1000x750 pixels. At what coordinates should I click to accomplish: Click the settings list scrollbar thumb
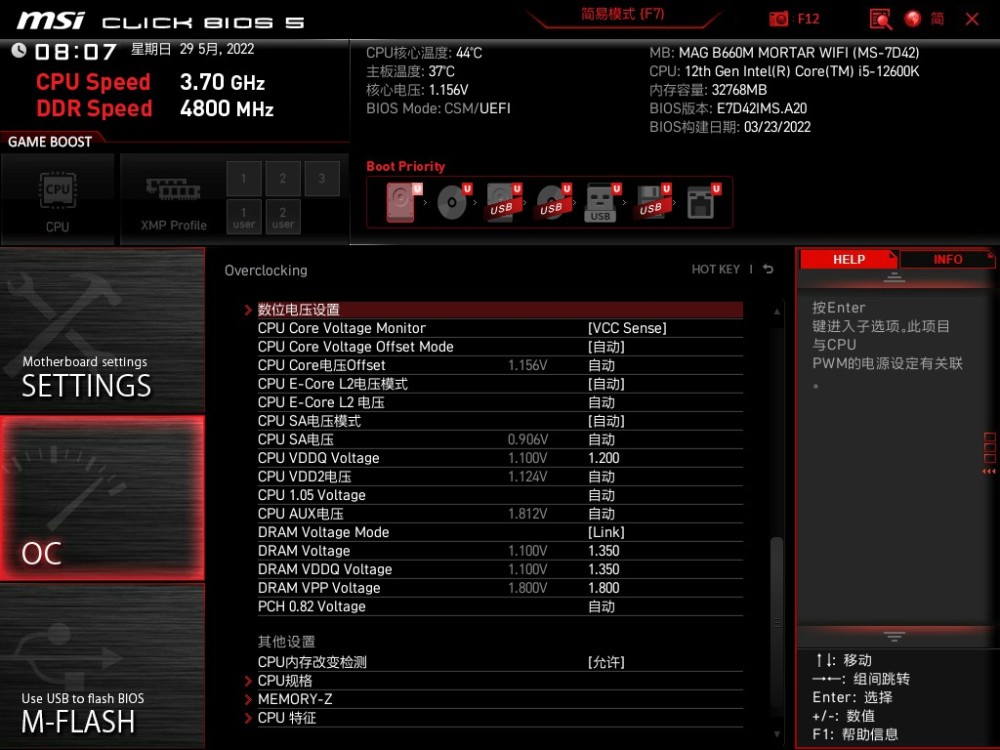777,621
